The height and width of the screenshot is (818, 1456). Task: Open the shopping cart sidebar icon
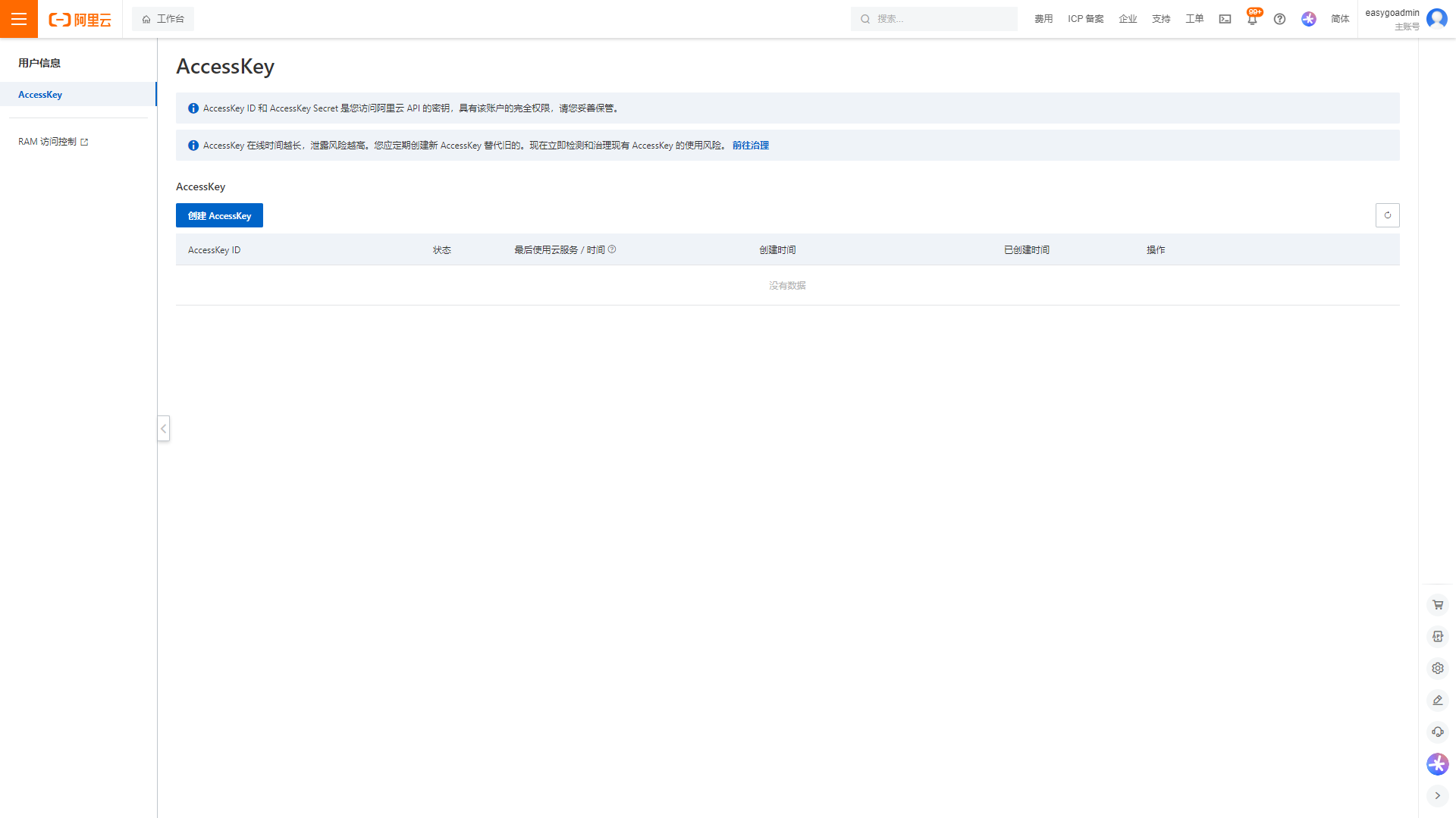(1437, 605)
